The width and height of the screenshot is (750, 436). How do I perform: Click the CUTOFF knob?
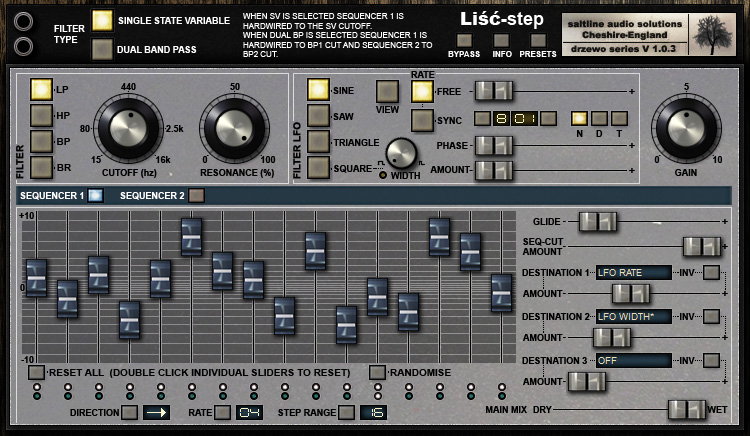128,128
